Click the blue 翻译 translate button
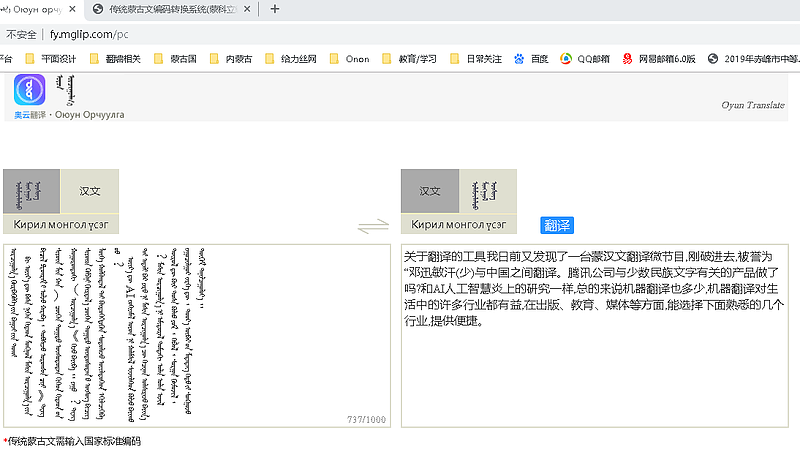 [x=557, y=225]
